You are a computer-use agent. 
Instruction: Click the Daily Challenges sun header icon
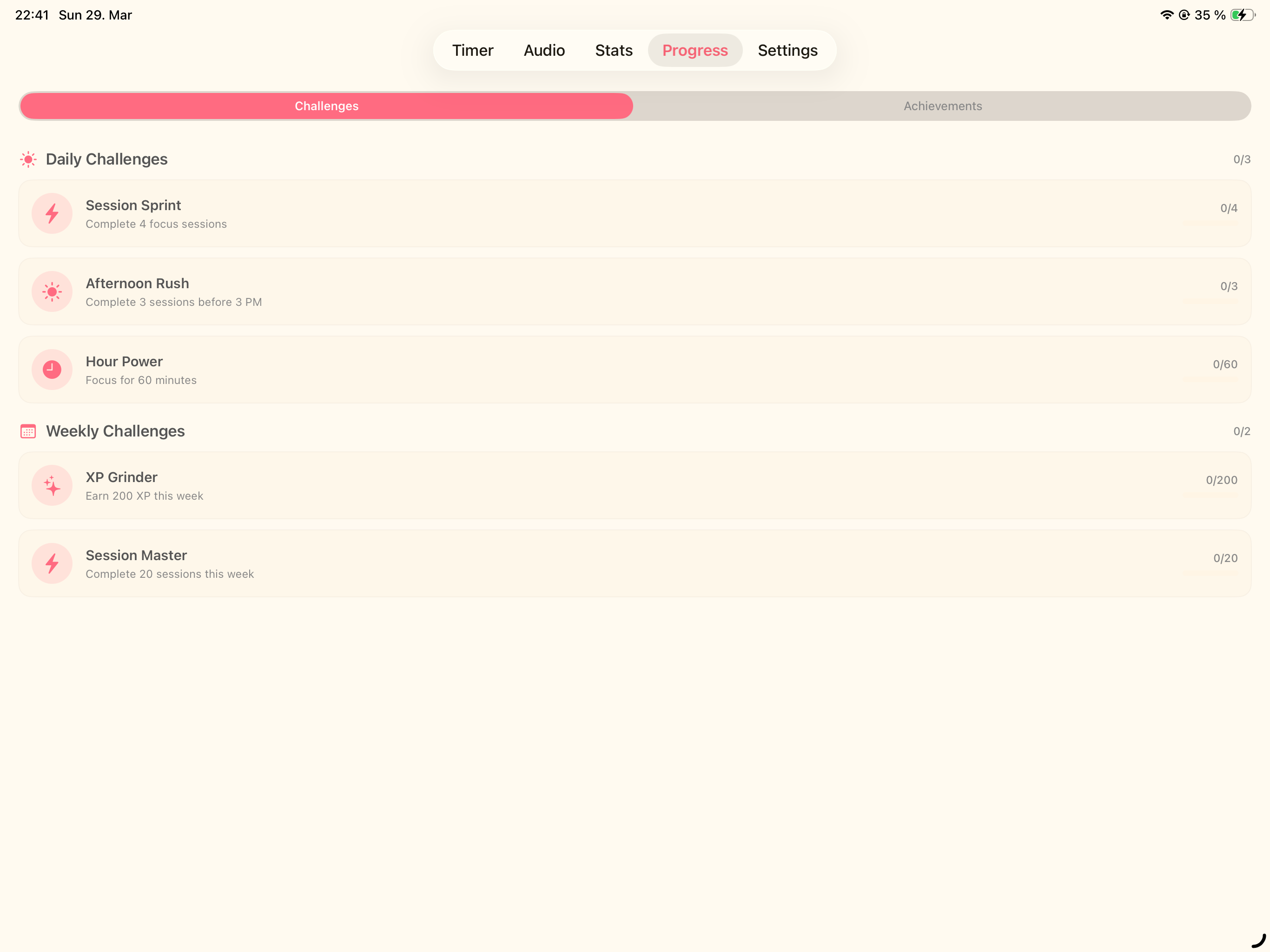pyautogui.click(x=28, y=159)
